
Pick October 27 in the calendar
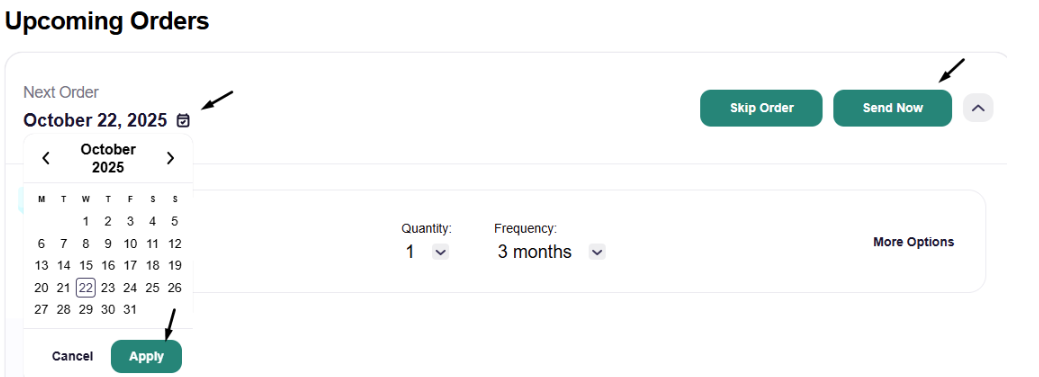(x=41, y=310)
